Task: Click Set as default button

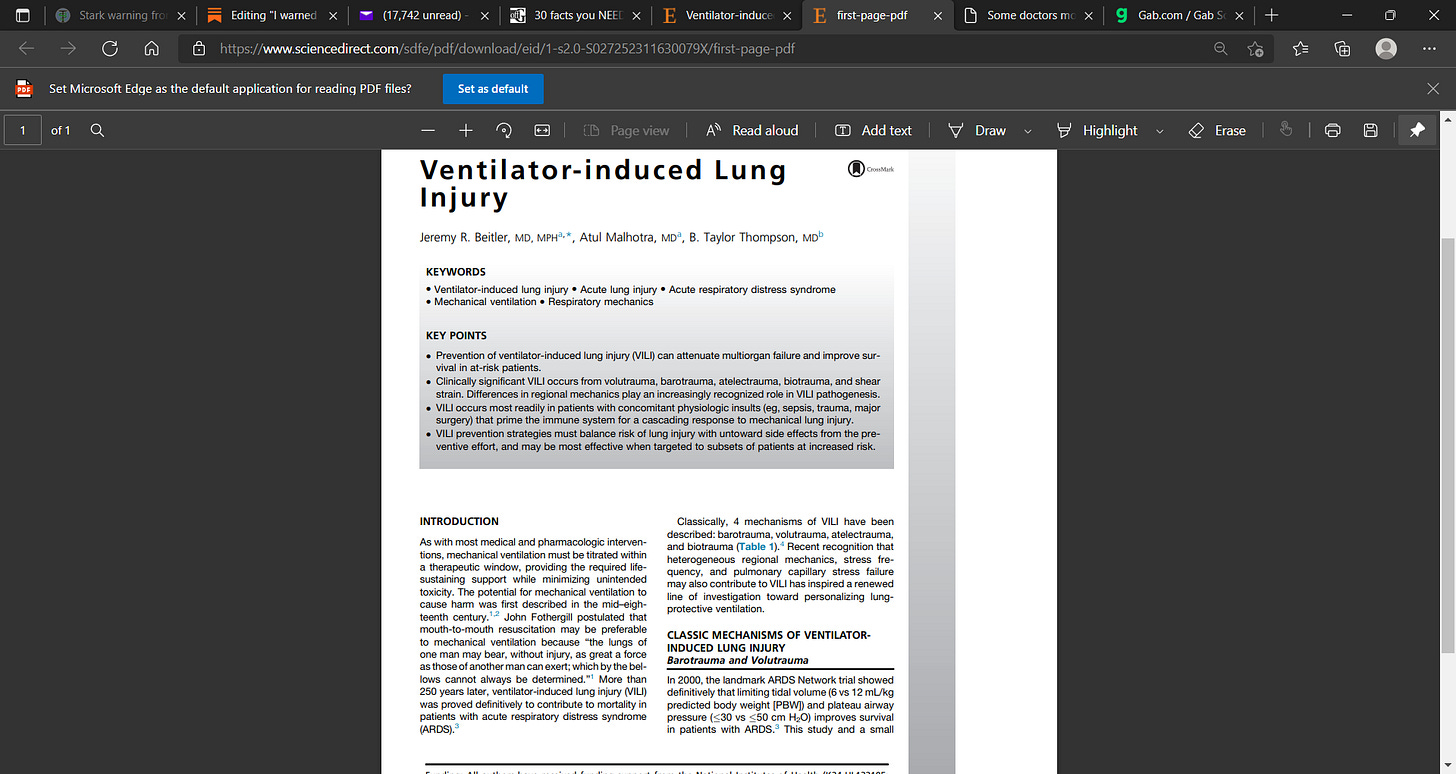Action: pos(493,88)
